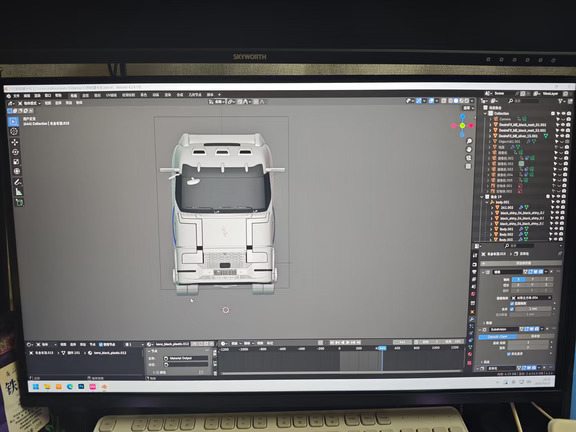Expand Body.001 mesh row in outliner

pyautogui.click(x=492, y=229)
